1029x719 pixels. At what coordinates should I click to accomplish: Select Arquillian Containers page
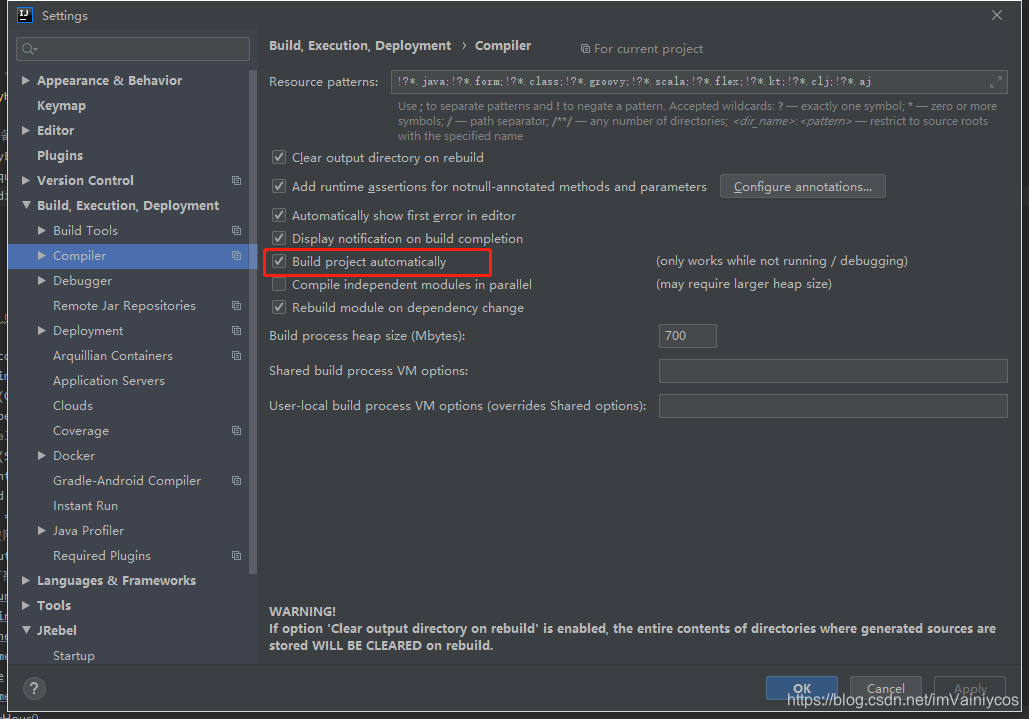click(x=113, y=356)
